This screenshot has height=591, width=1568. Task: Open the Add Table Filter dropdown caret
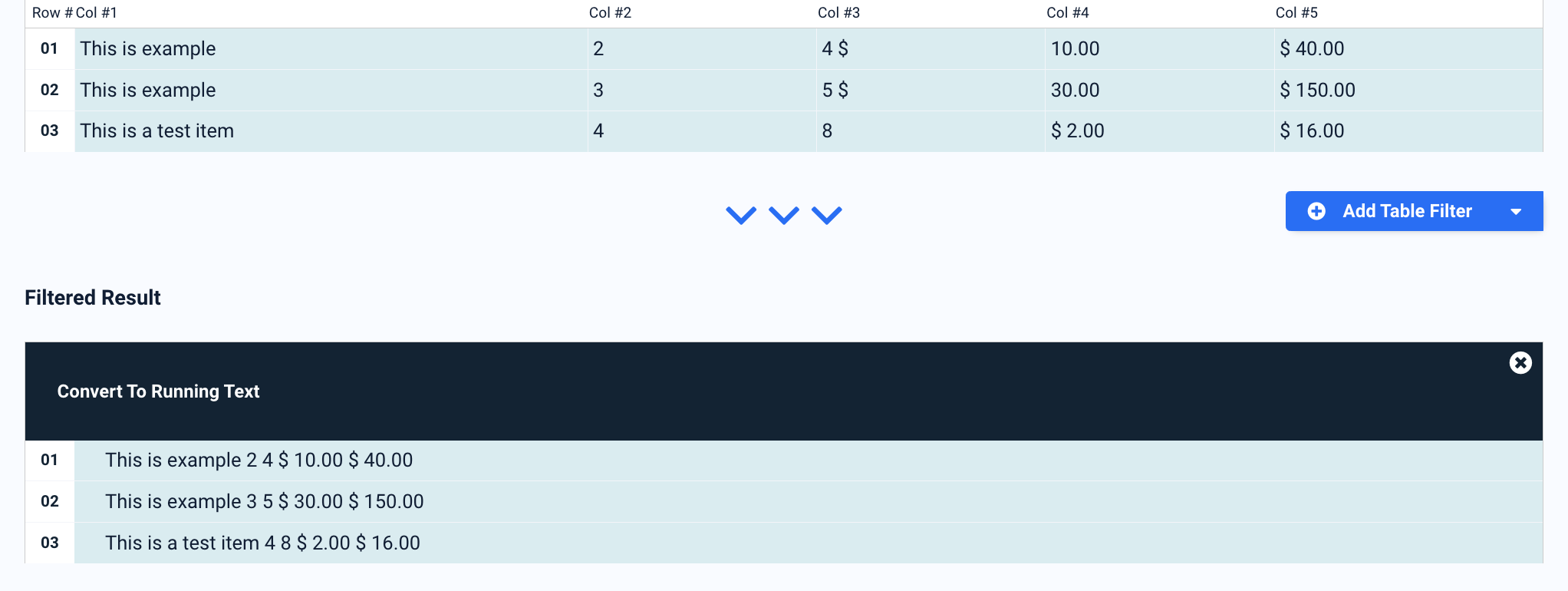coord(1516,212)
